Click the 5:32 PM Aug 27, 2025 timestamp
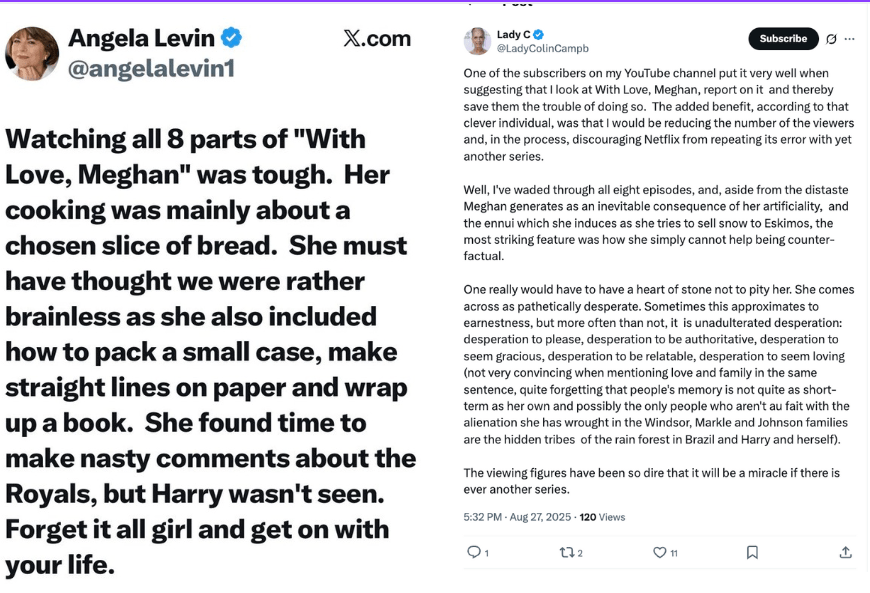Screen dimensions: 870x593 pos(516,517)
